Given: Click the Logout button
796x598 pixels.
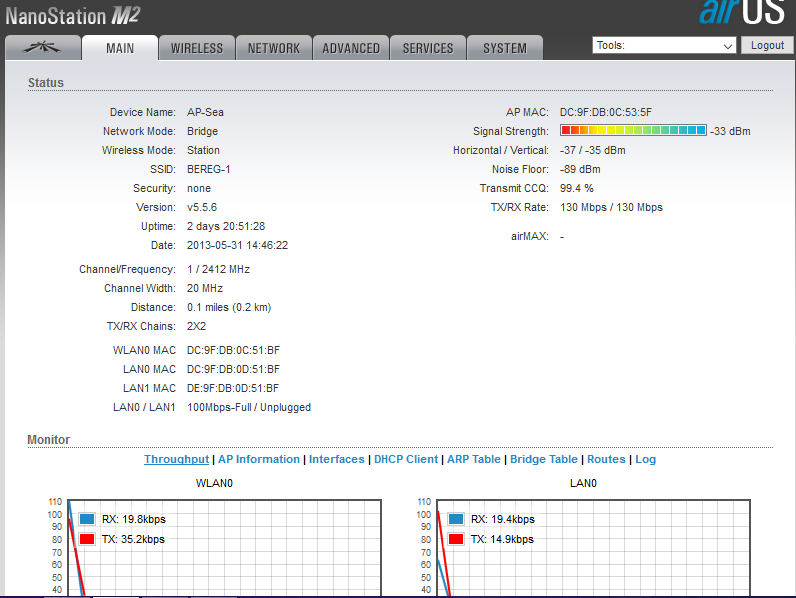Looking at the screenshot, I should (767, 45).
